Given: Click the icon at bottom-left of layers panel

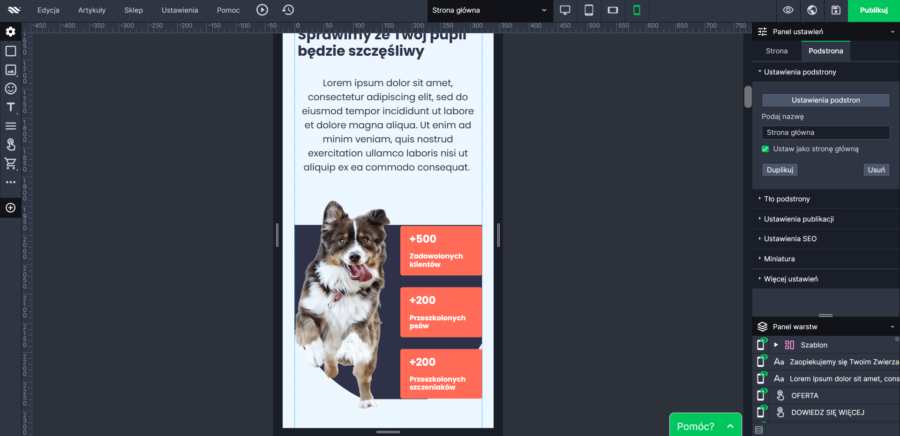Looking at the screenshot, I should point(759,430).
